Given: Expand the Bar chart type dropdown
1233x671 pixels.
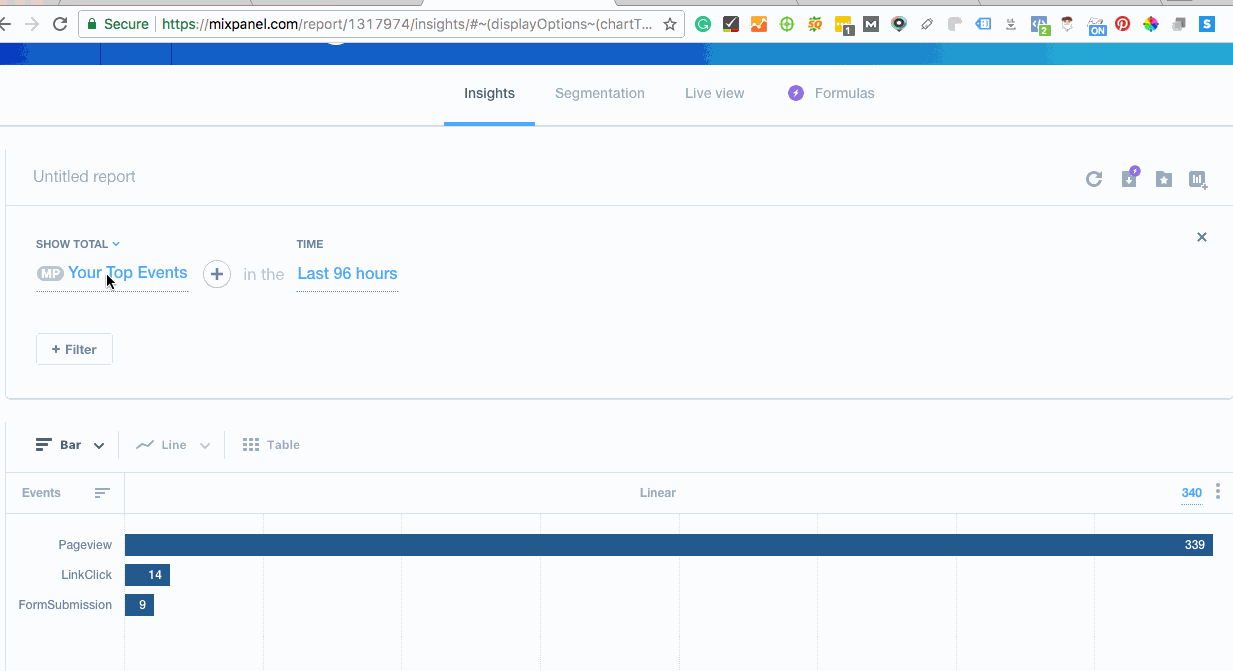Looking at the screenshot, I should tap(98, 446).
